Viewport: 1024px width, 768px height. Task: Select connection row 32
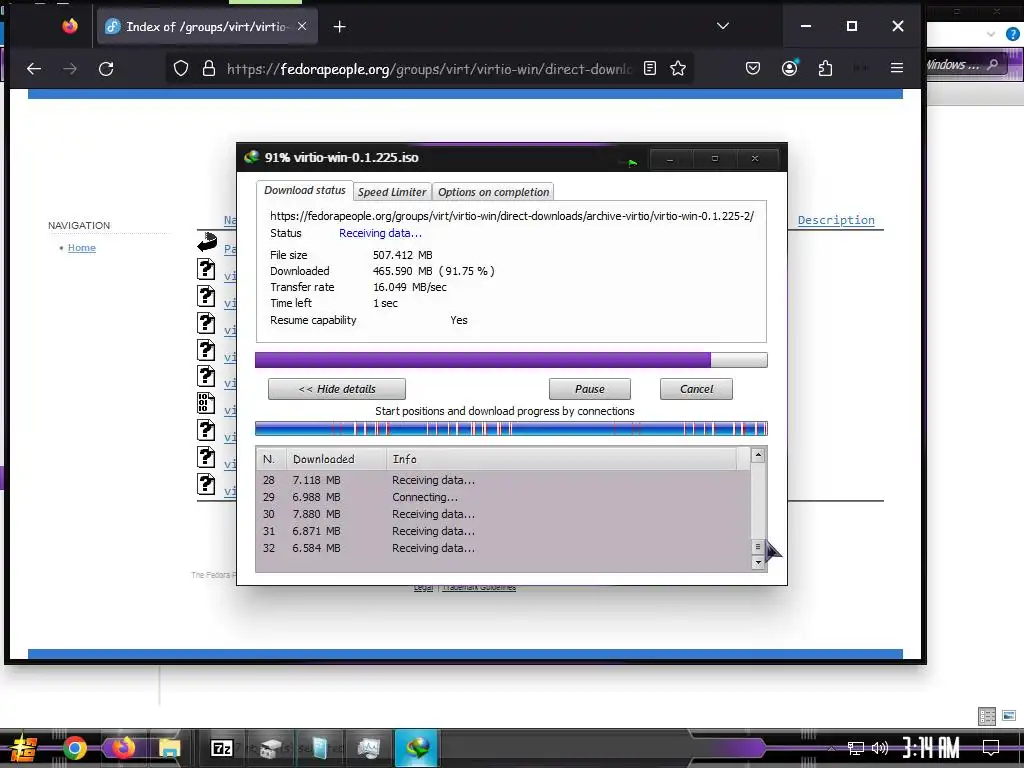(x=503, y=548)
